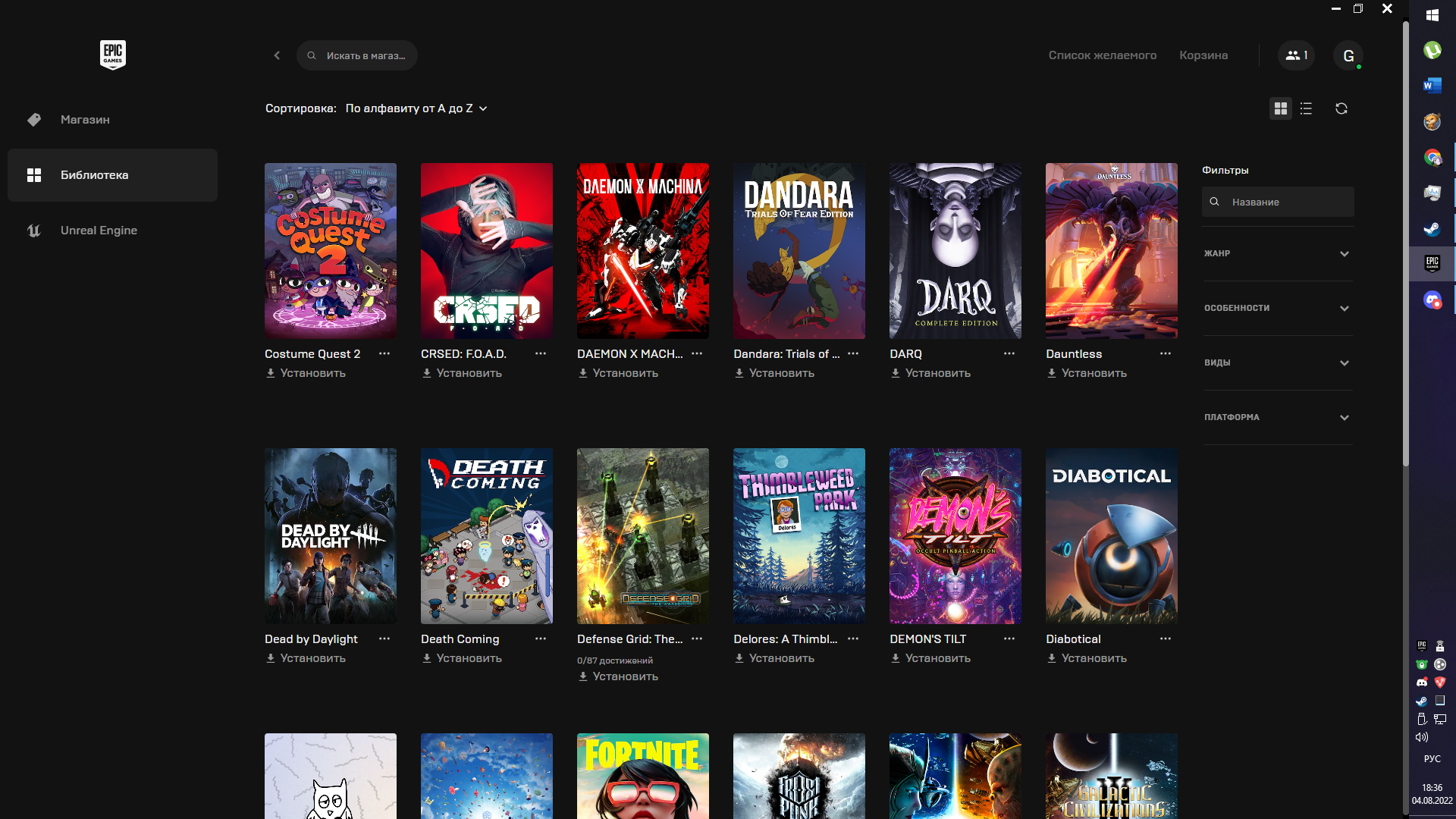Open the Fortnite cover art
Screen dimensions: 1456x819
(643, 776)
